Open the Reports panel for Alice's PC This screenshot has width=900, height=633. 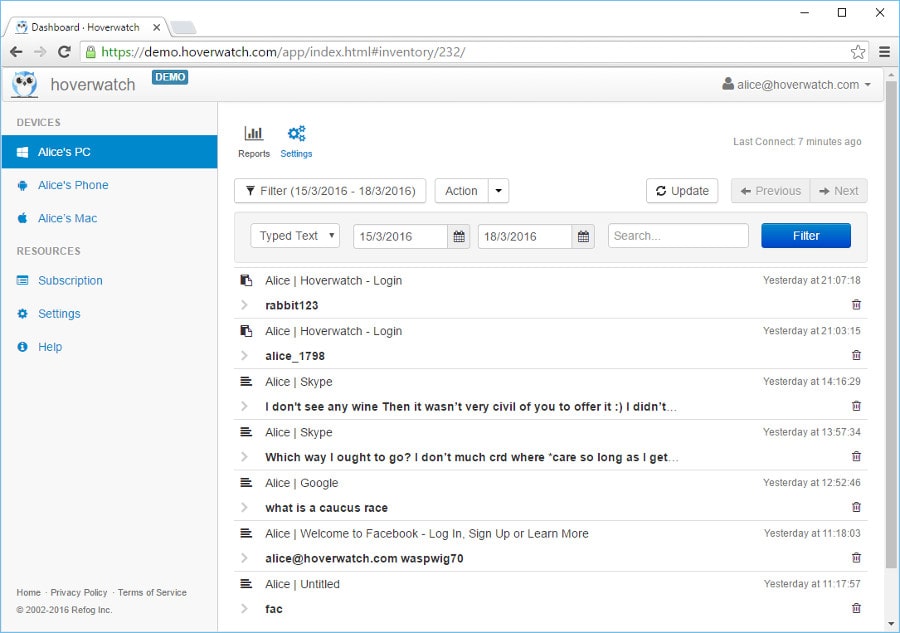coord(253,140)
